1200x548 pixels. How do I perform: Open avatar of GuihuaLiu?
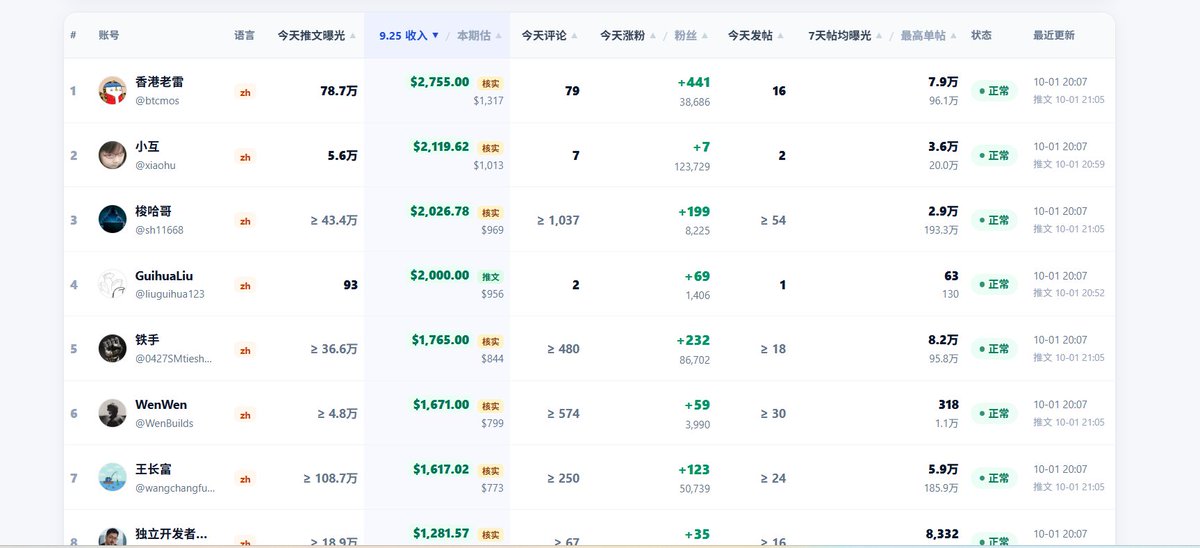coord(112,284)
